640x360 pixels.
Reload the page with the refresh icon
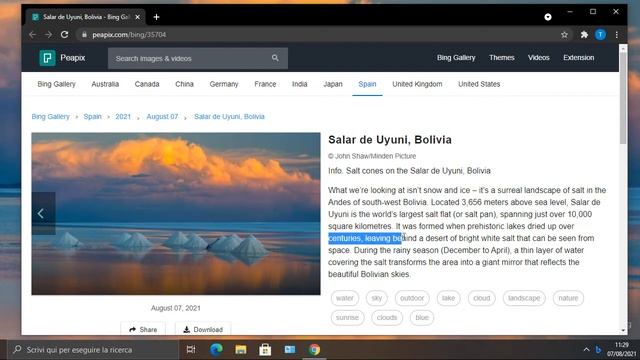point(64,35)
